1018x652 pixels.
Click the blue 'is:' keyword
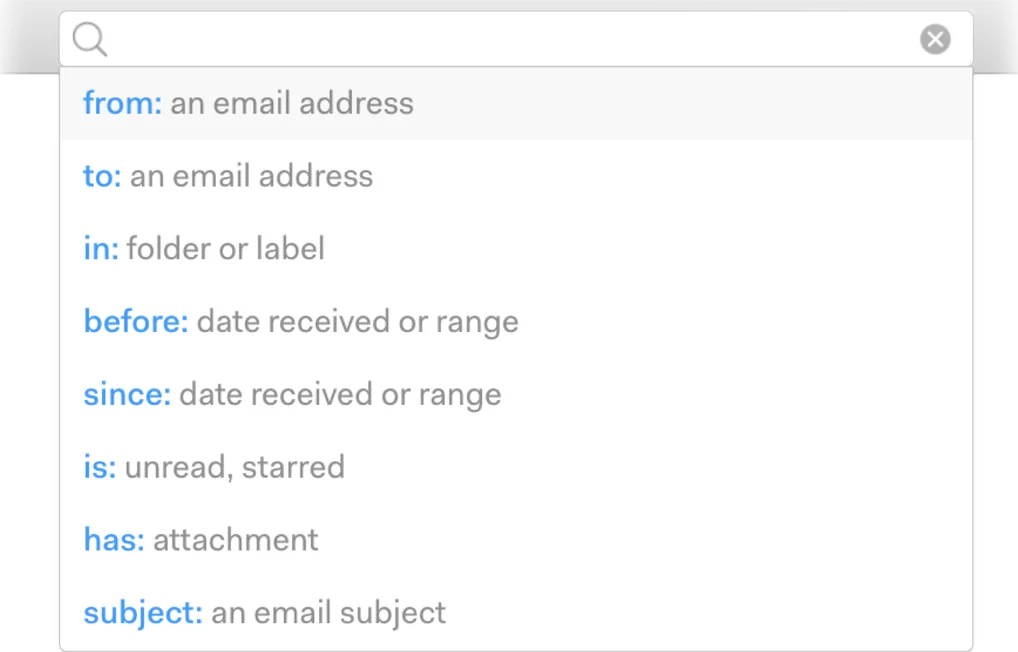99,467
